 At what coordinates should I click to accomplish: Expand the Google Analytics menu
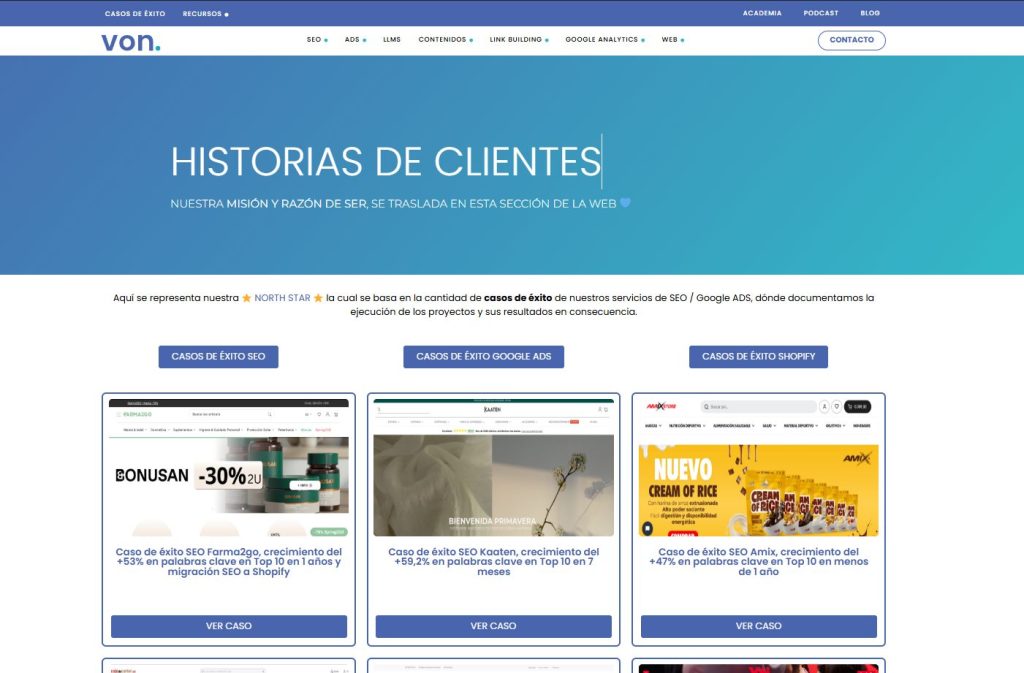click(605, 40)
